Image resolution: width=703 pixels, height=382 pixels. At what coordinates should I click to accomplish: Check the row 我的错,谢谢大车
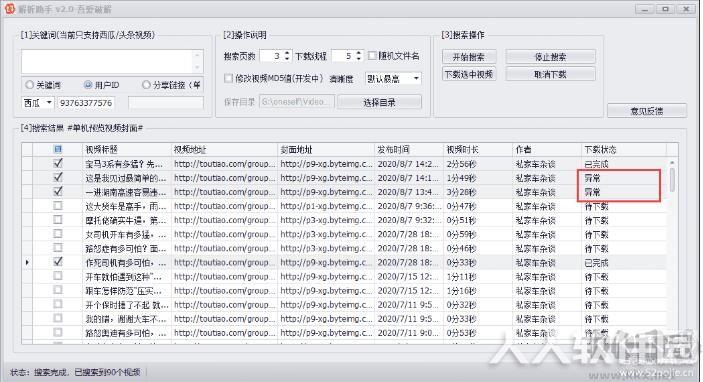coord(58,318)
